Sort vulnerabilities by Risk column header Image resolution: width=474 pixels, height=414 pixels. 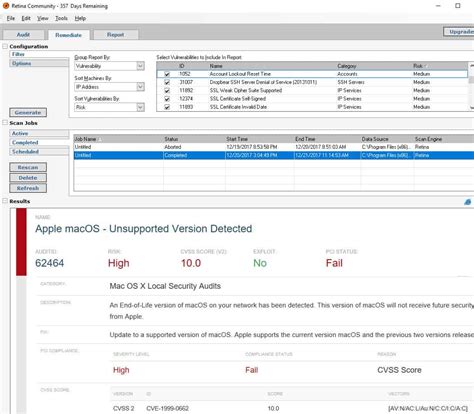[x=439, y=66]
